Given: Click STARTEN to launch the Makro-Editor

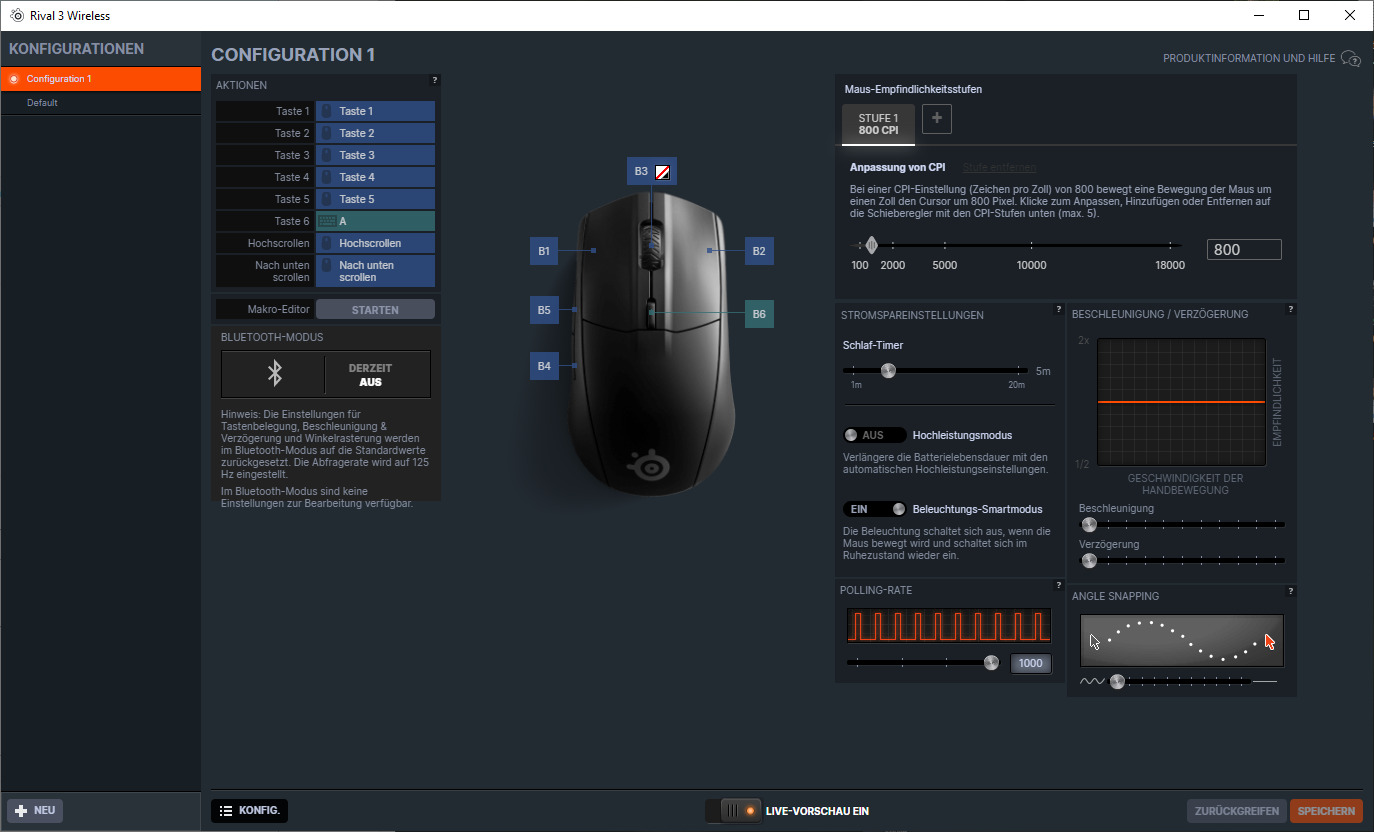Looking at the screenshot, I should click(x=375, y=310).
